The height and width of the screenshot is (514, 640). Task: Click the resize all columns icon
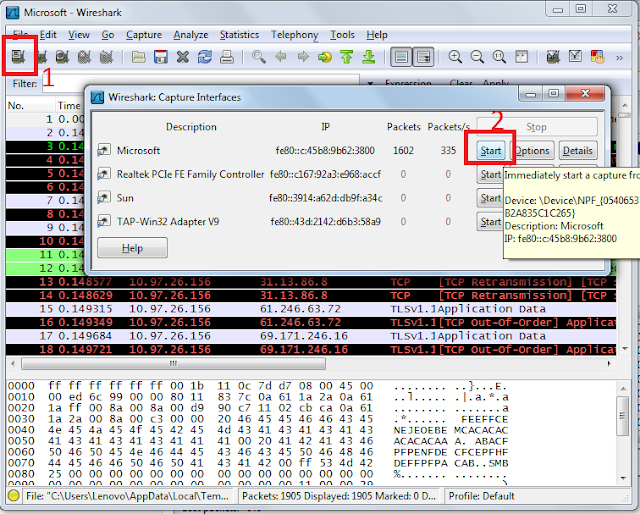[521, 57]
